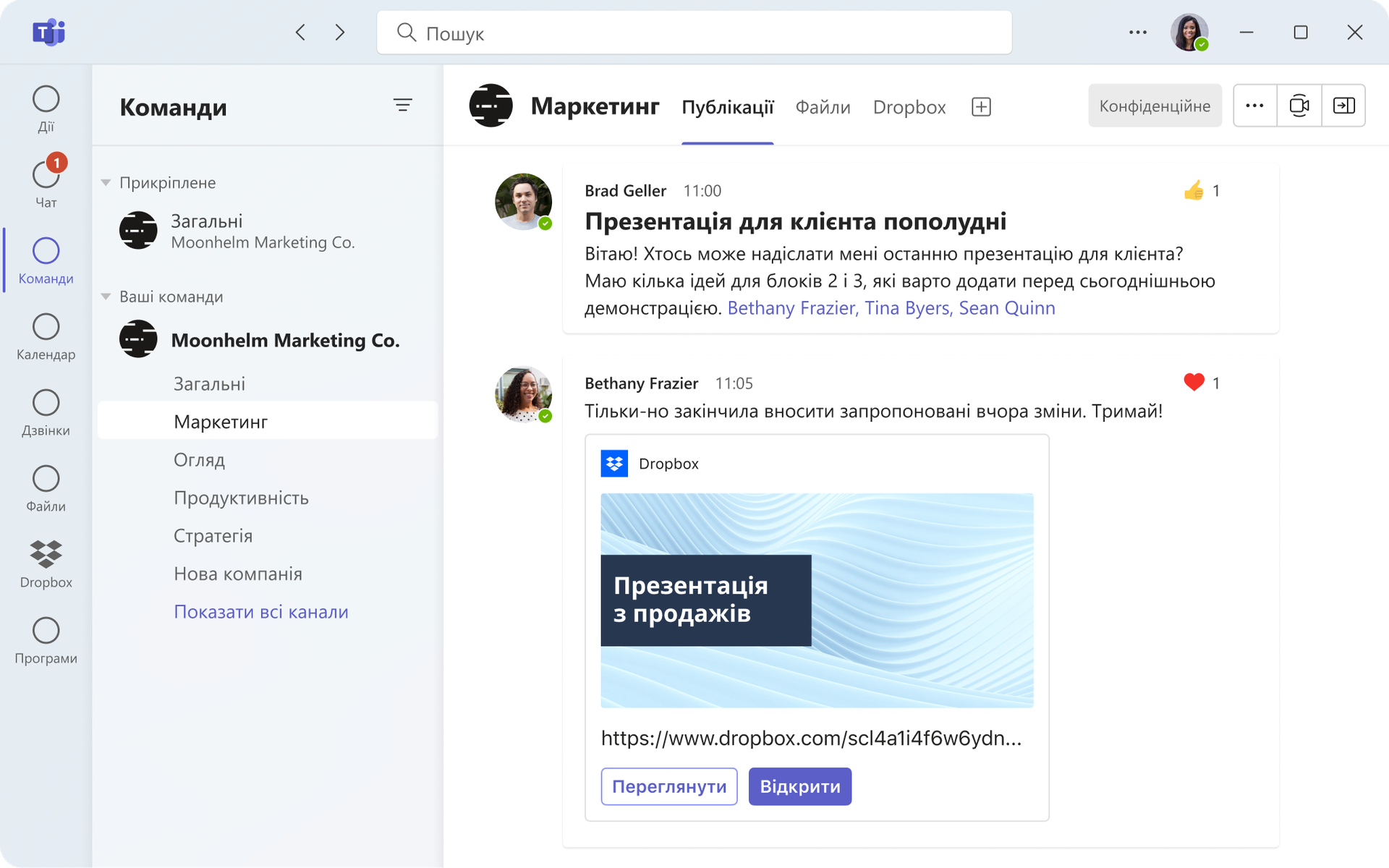Click the channel filter icon above Прикріплене

click(404, 105)
